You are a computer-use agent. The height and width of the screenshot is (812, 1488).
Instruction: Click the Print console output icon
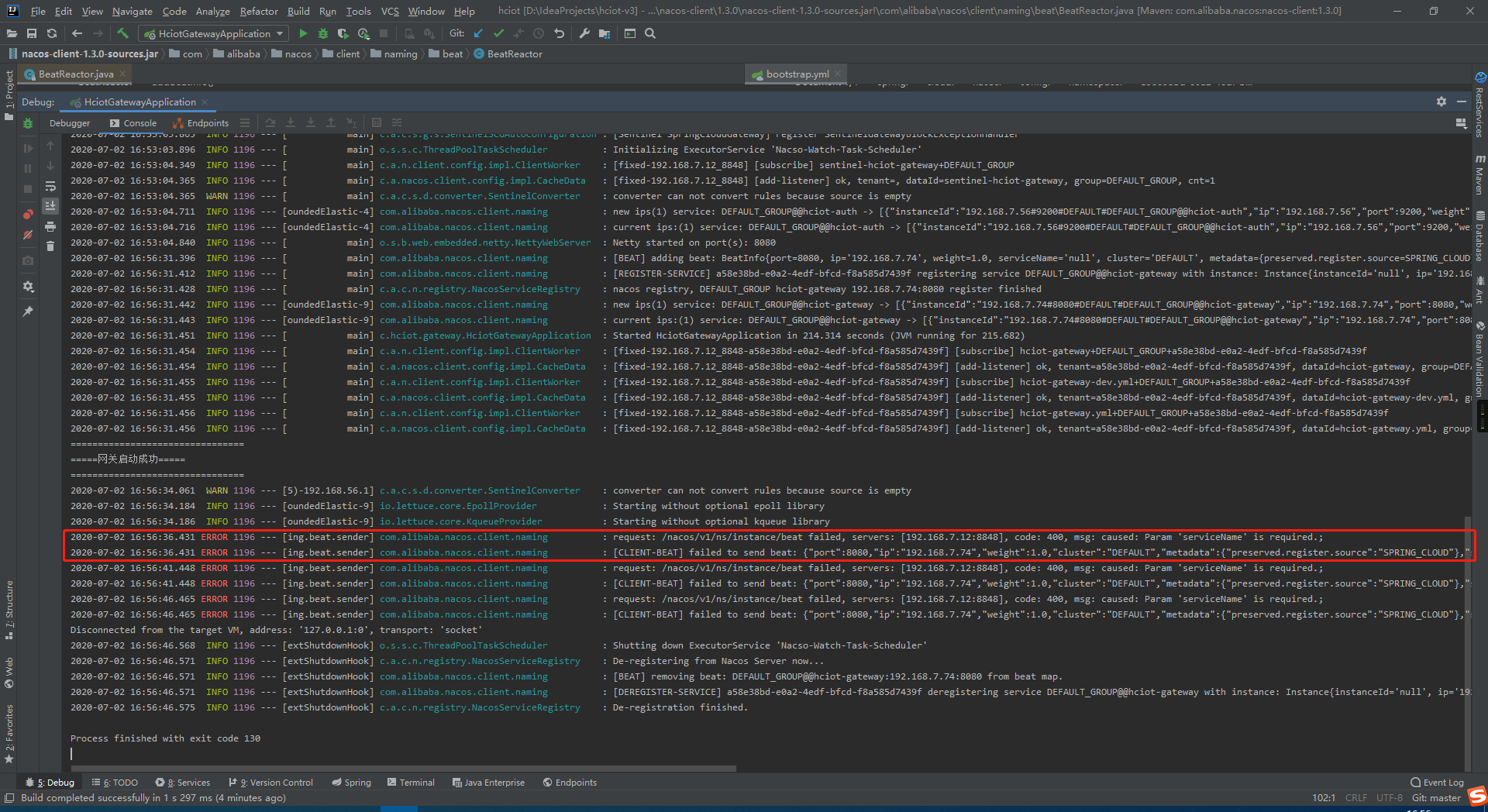[x=50, y=226]
